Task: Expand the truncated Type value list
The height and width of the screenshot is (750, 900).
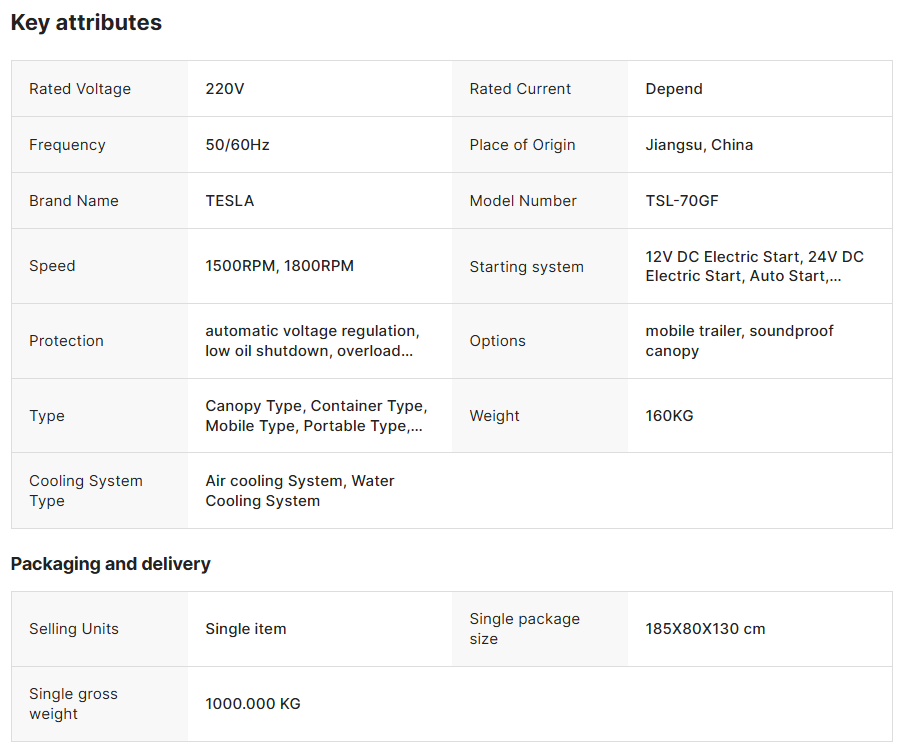Action: point(316,415)
